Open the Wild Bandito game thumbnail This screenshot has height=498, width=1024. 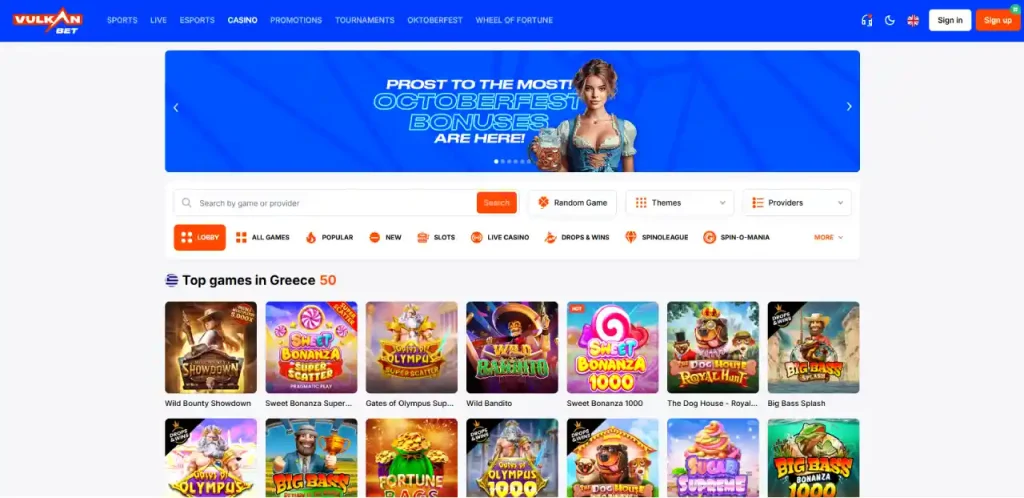tap(512, 347)
